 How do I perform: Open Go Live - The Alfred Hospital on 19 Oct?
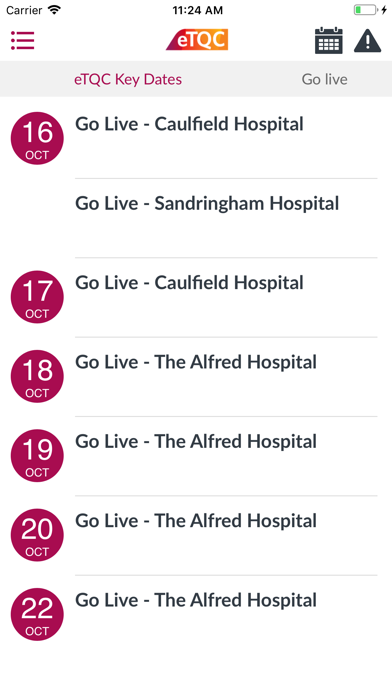196,442
